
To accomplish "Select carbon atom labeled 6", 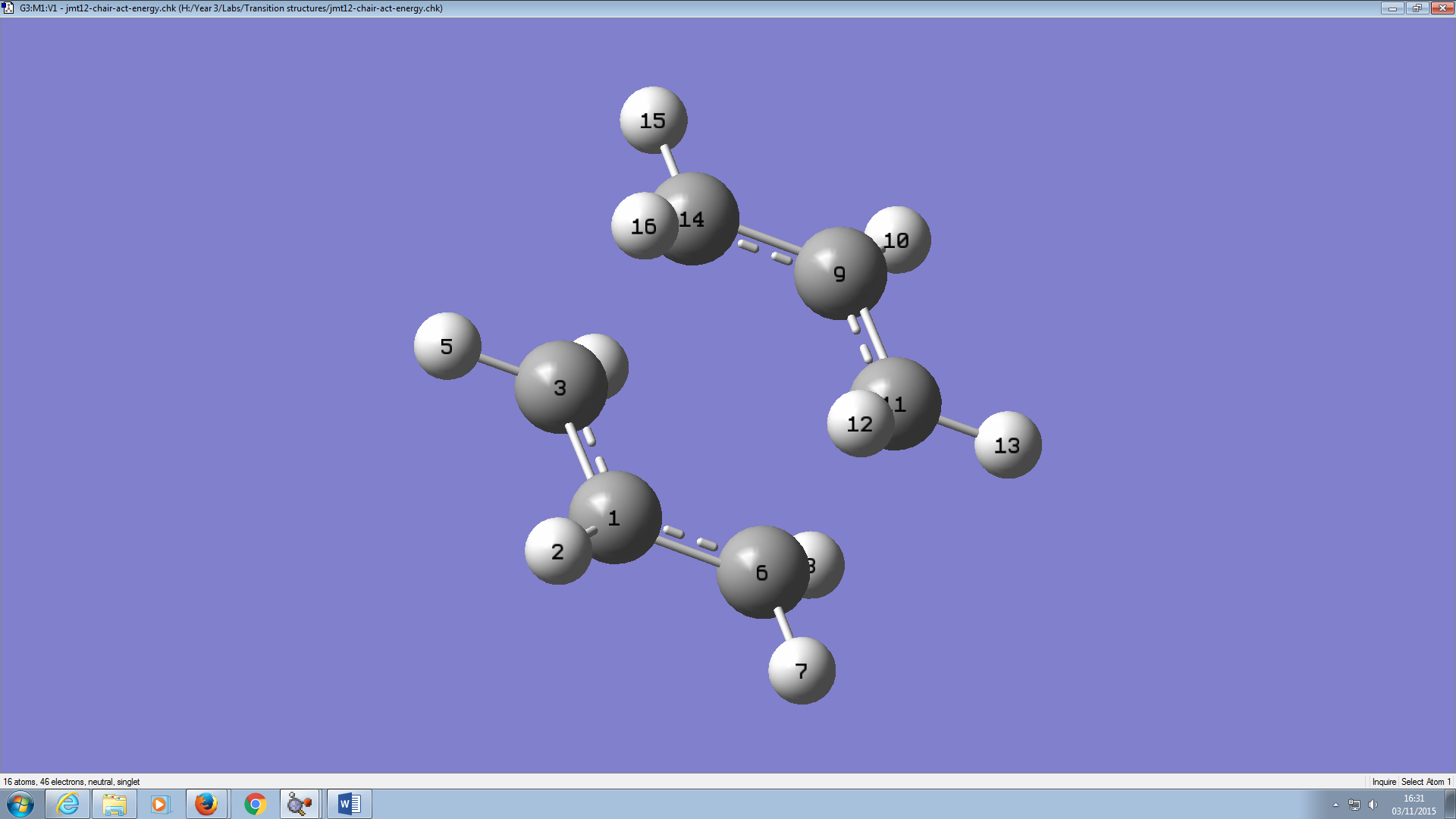I will click(x=761, y=573).
